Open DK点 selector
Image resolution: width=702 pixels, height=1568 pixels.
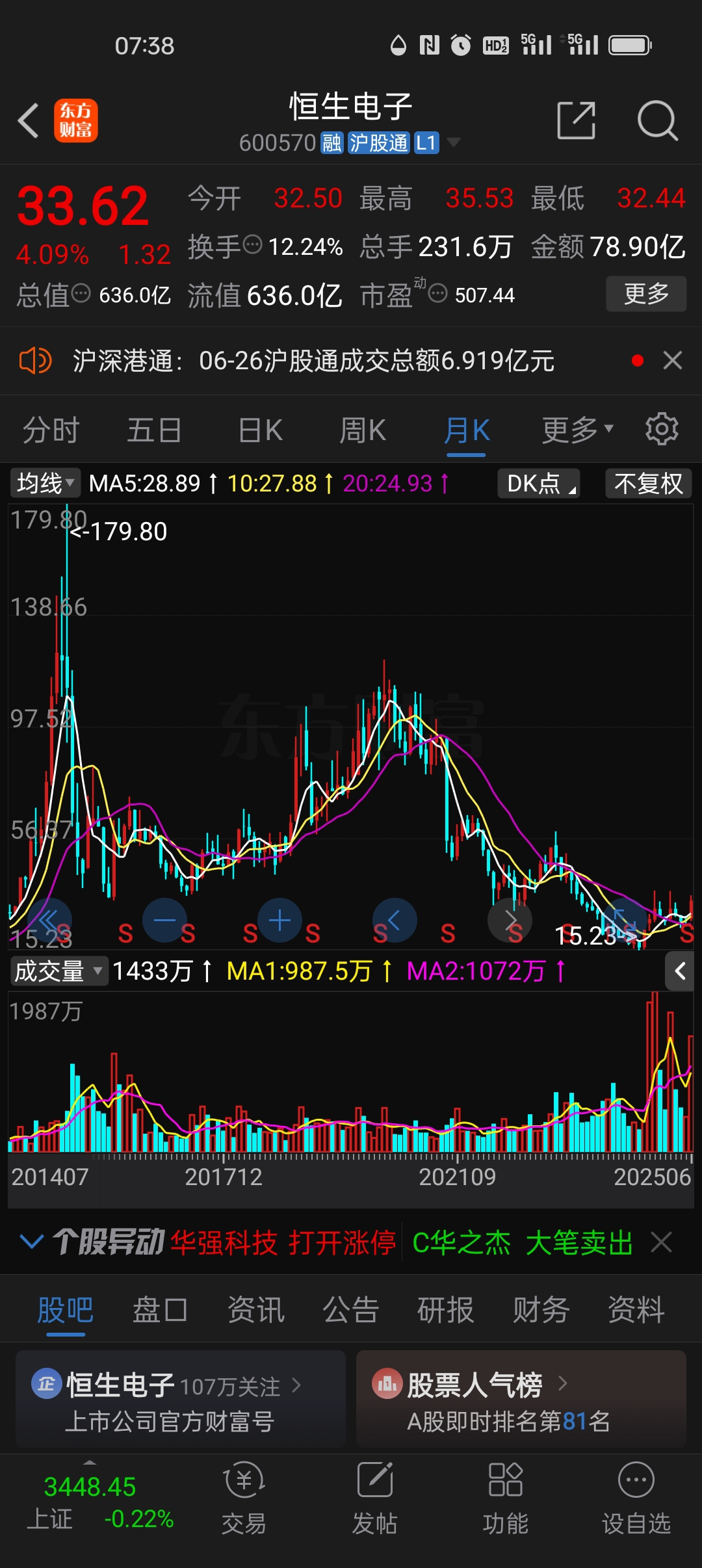(539, 484)
